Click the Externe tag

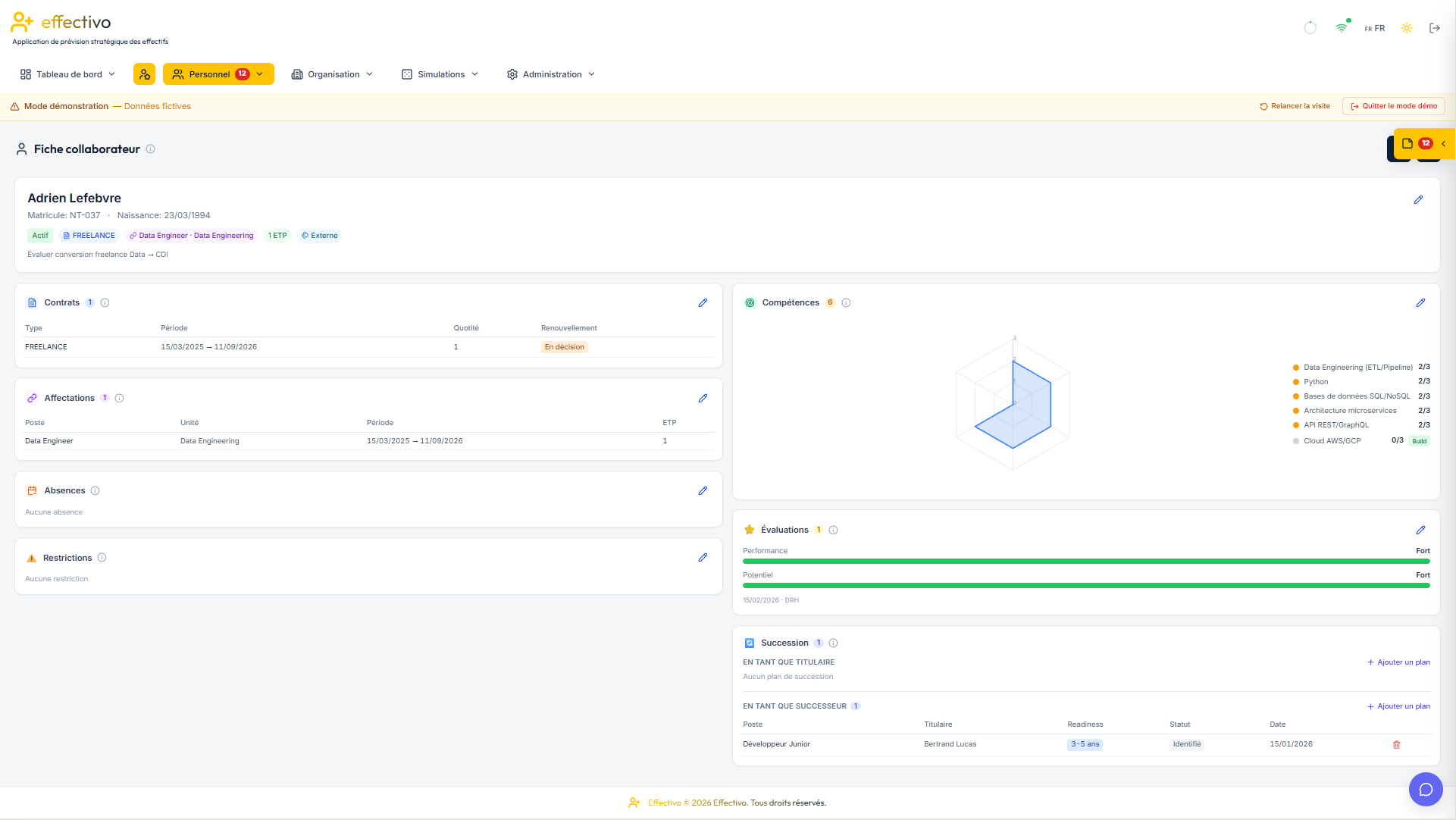[320, 236]
